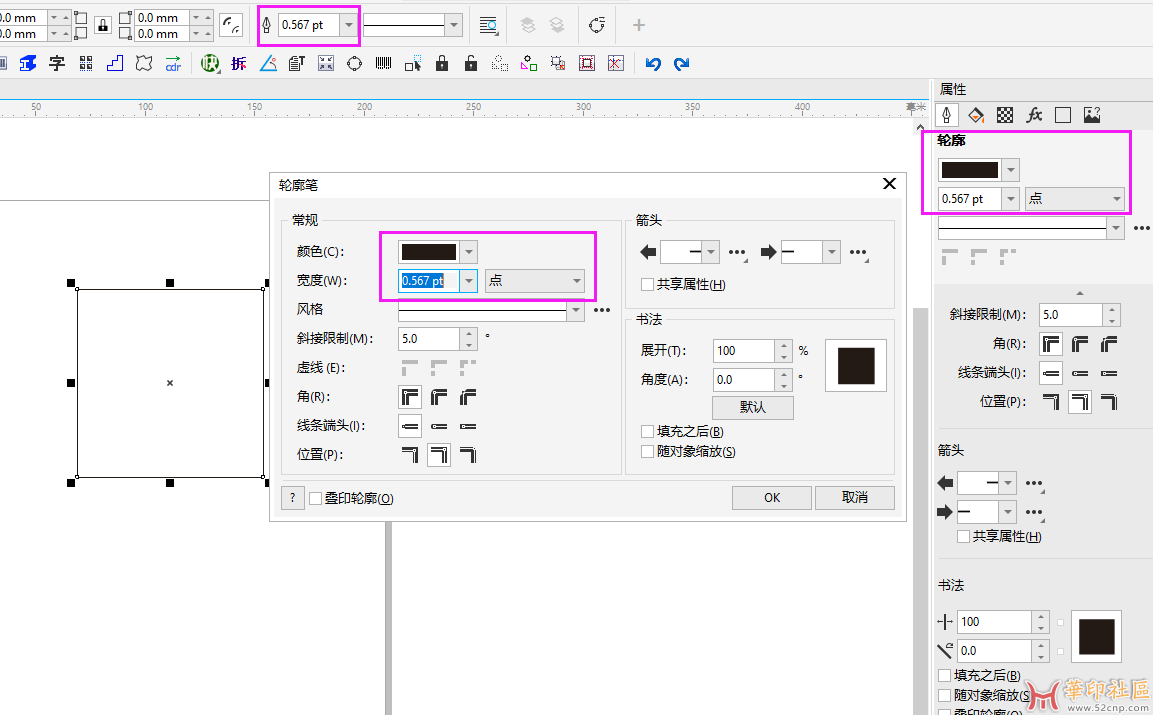Image resolution: width=1153 pixels, height=715 pixels.
Task: Click the locked padlock toolbar icon
Action: pos(442,64)
